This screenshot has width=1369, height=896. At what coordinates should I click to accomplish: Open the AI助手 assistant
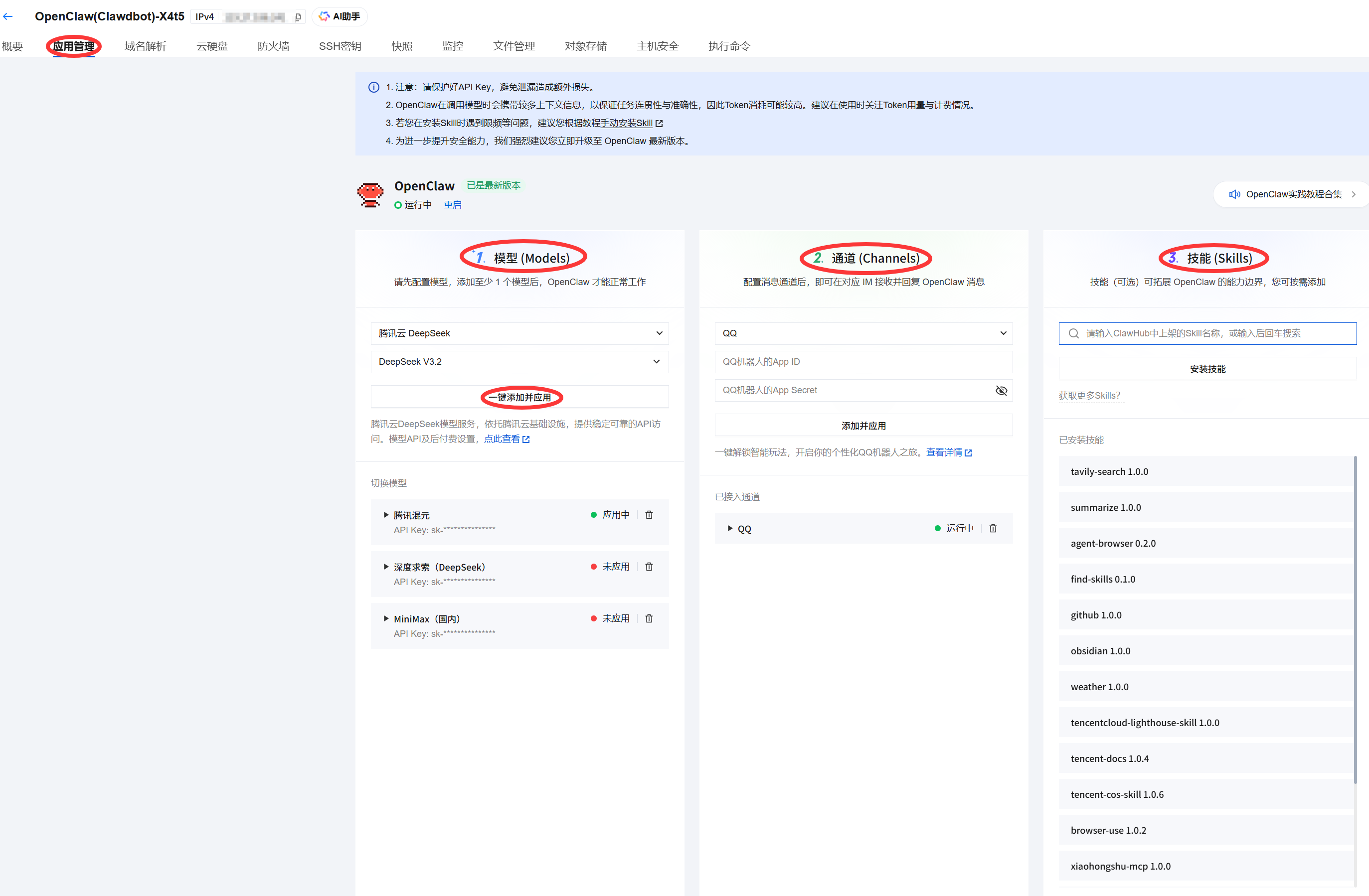pyautogui.click(x=340, y=16)
